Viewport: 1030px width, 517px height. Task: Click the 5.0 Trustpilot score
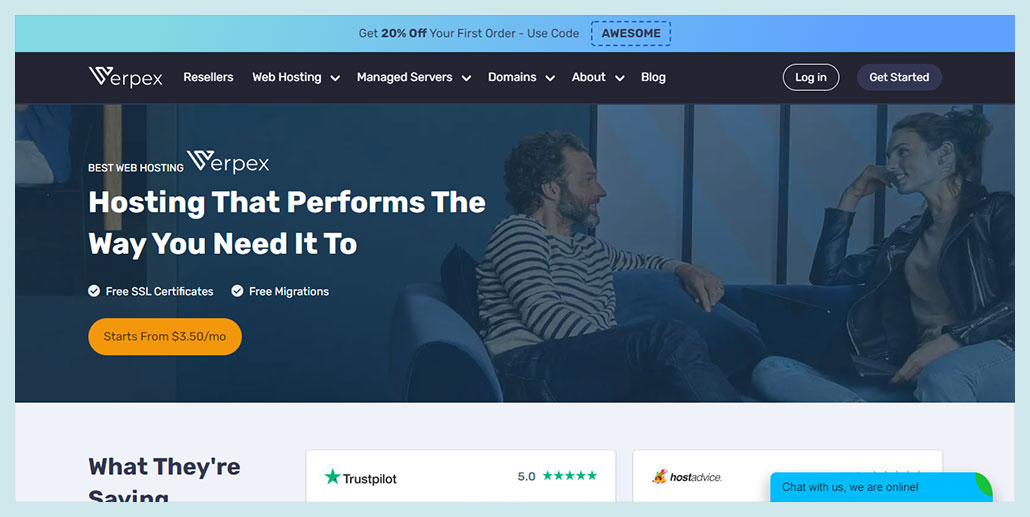(x=526, y=476)
